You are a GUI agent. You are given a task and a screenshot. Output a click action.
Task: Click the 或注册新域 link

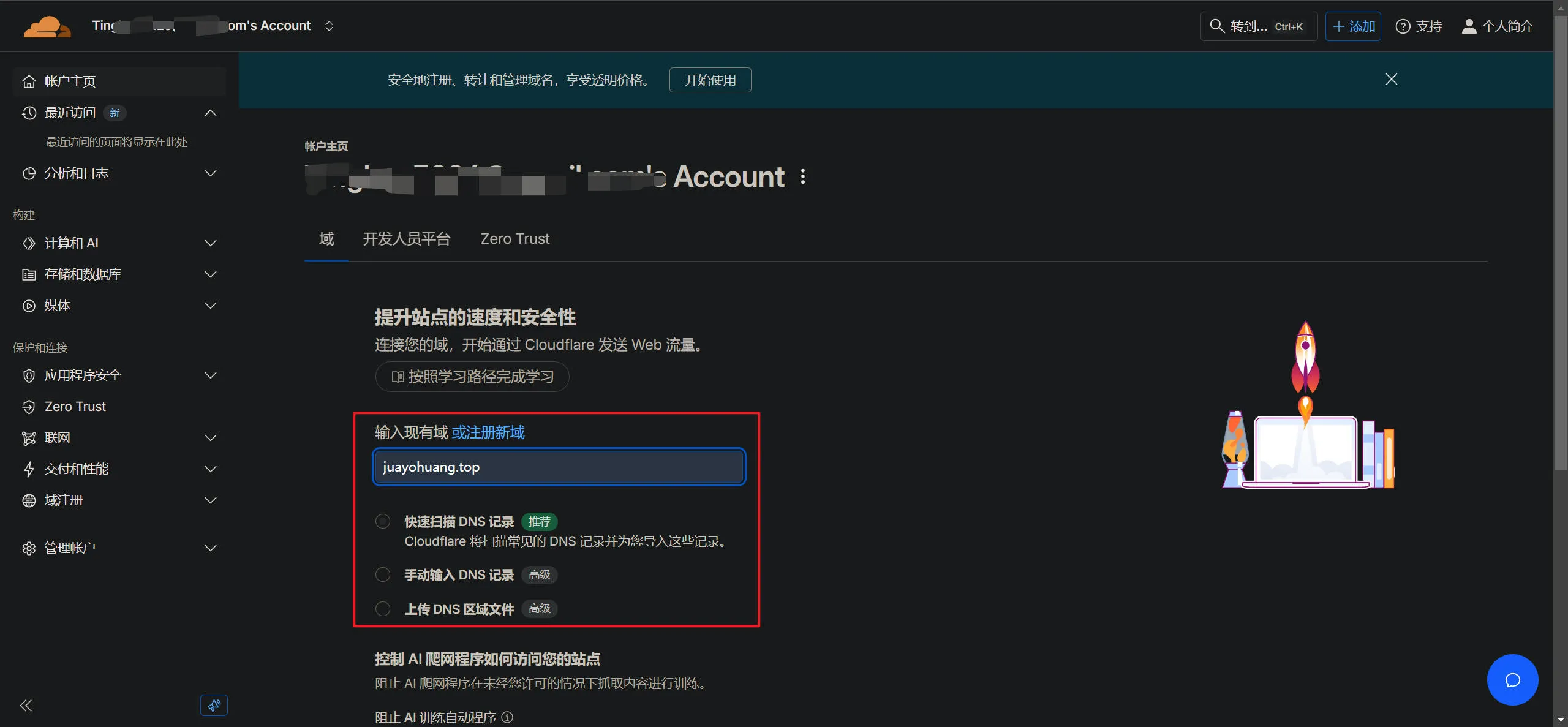click(488, 432)
